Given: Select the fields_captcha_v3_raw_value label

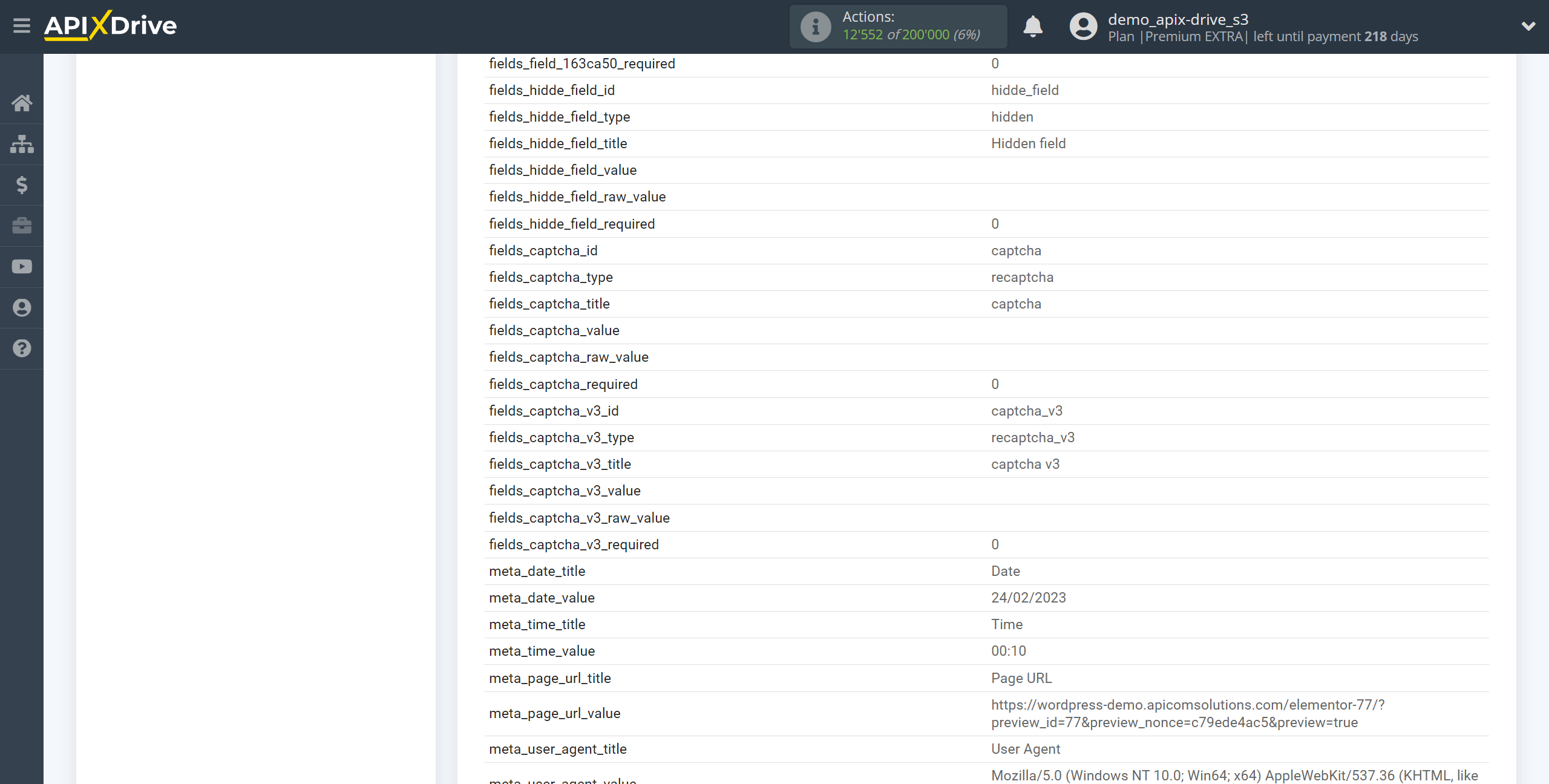Looking at the screenshot, I should 580,518.
